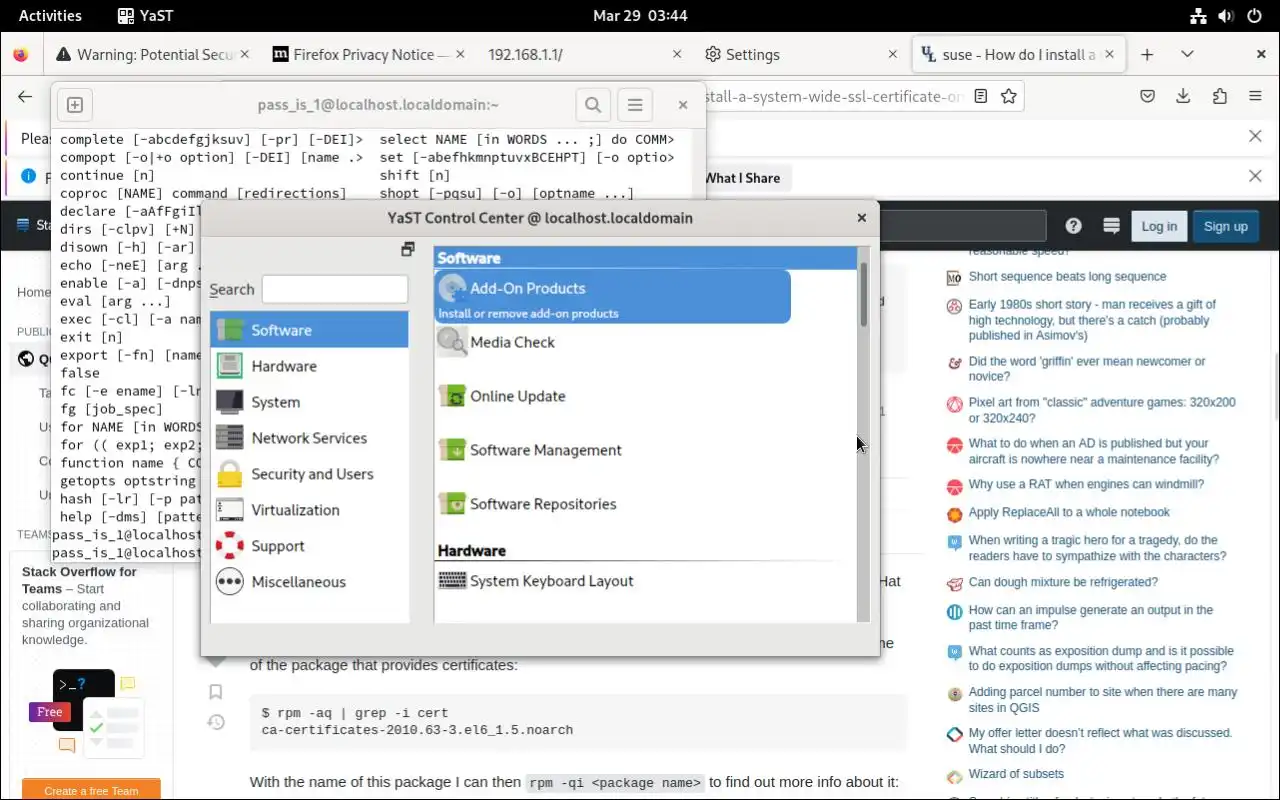1280x800 pixels.
Task: Open Firefox application menu
Action: click(1255, 96)
